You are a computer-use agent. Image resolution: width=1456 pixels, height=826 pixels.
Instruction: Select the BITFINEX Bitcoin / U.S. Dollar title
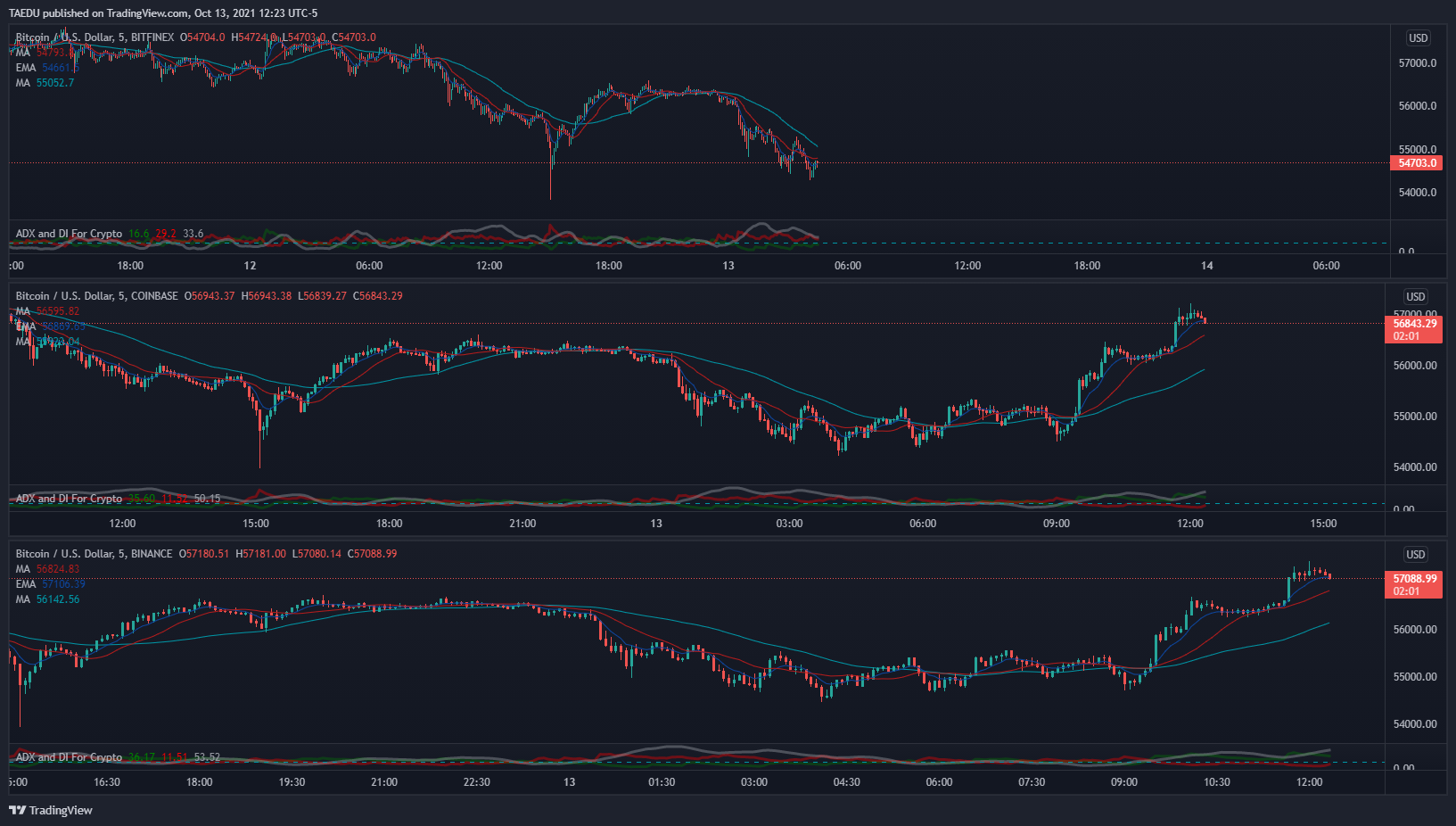tap(95, 37)
